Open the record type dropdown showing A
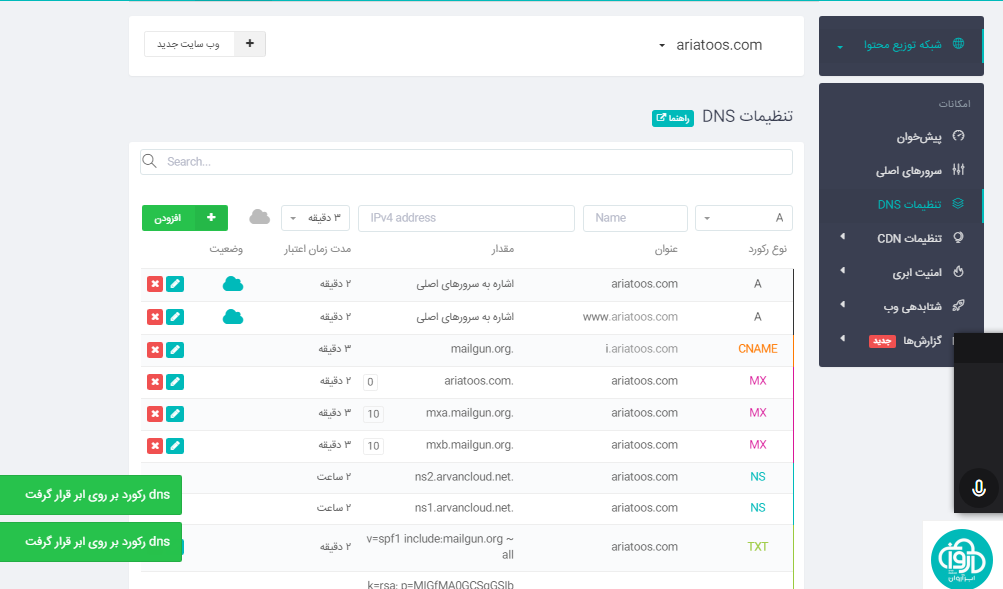This screenshot has width=1003, height=589. point(744,218)
